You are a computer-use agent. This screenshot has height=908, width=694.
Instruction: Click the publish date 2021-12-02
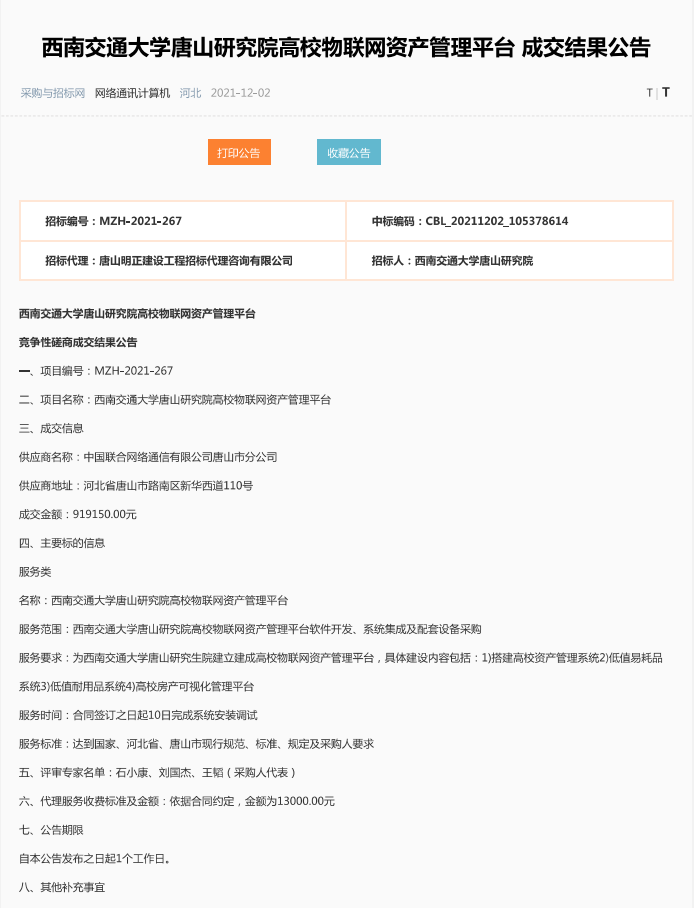coord(240,93)
